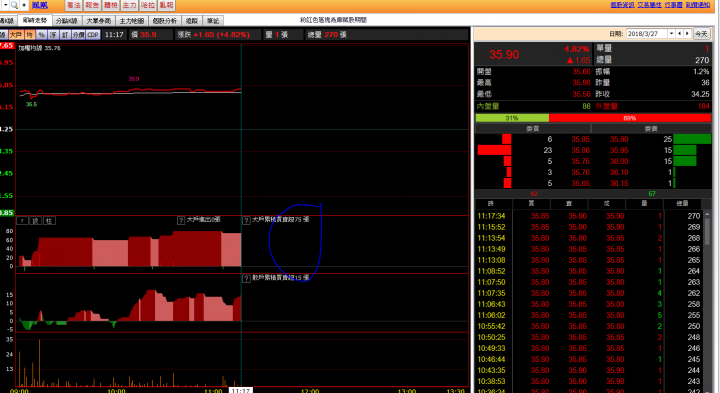Image resolution: width=720 pixels, height=393 pixels.
Task: Toggle the 浮 chart option
Action: pyautogui.click(x=53, y=35)
